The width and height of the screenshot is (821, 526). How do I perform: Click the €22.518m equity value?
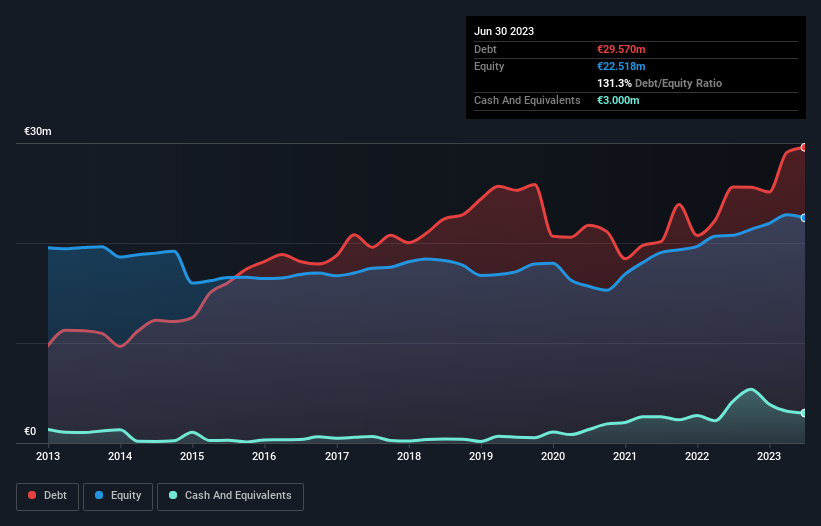[x=621, y=66]
